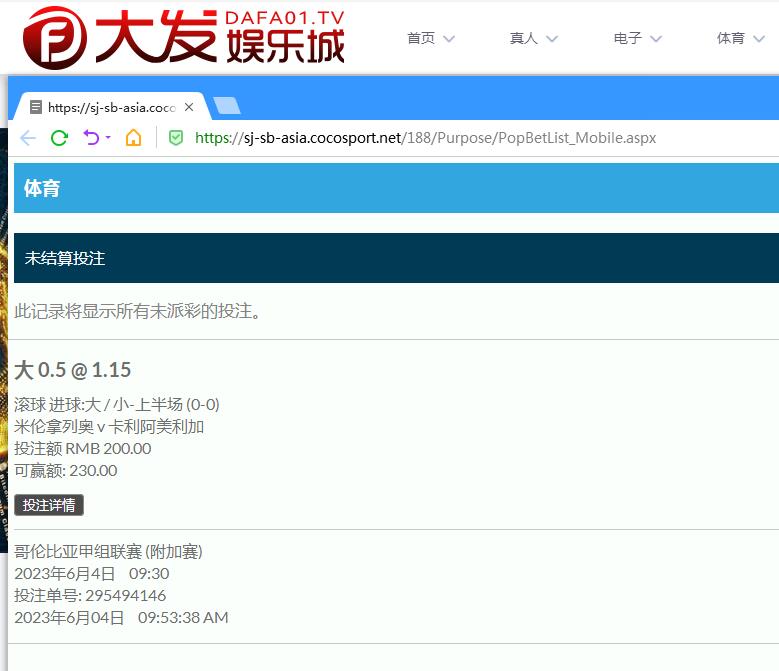Expand the 真人 navigation chevron
Viewport: 779px width, 671px height.
pyautogui.click(x=551, y=39)
